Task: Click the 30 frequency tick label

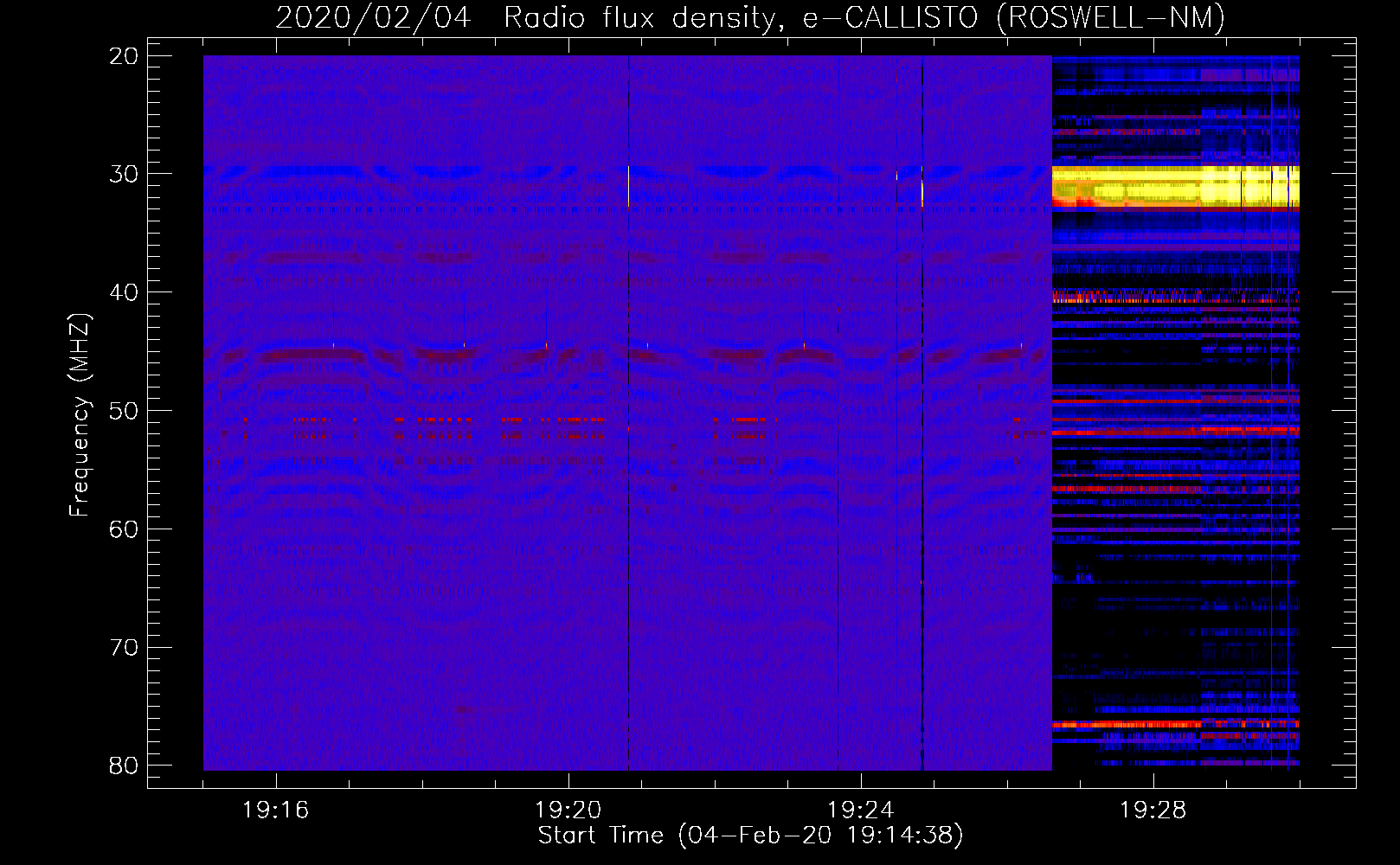Action: (x=125, y=174)
